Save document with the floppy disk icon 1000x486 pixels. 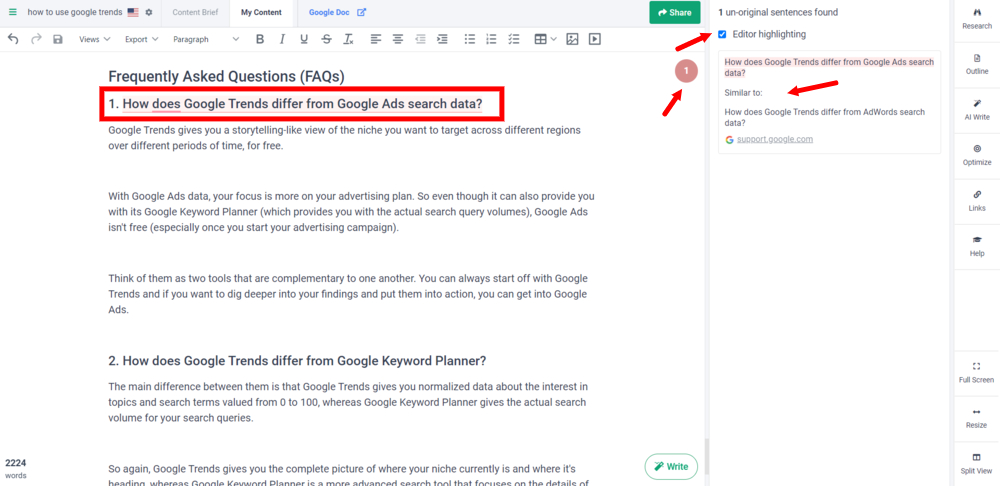(x=57, y=39)
